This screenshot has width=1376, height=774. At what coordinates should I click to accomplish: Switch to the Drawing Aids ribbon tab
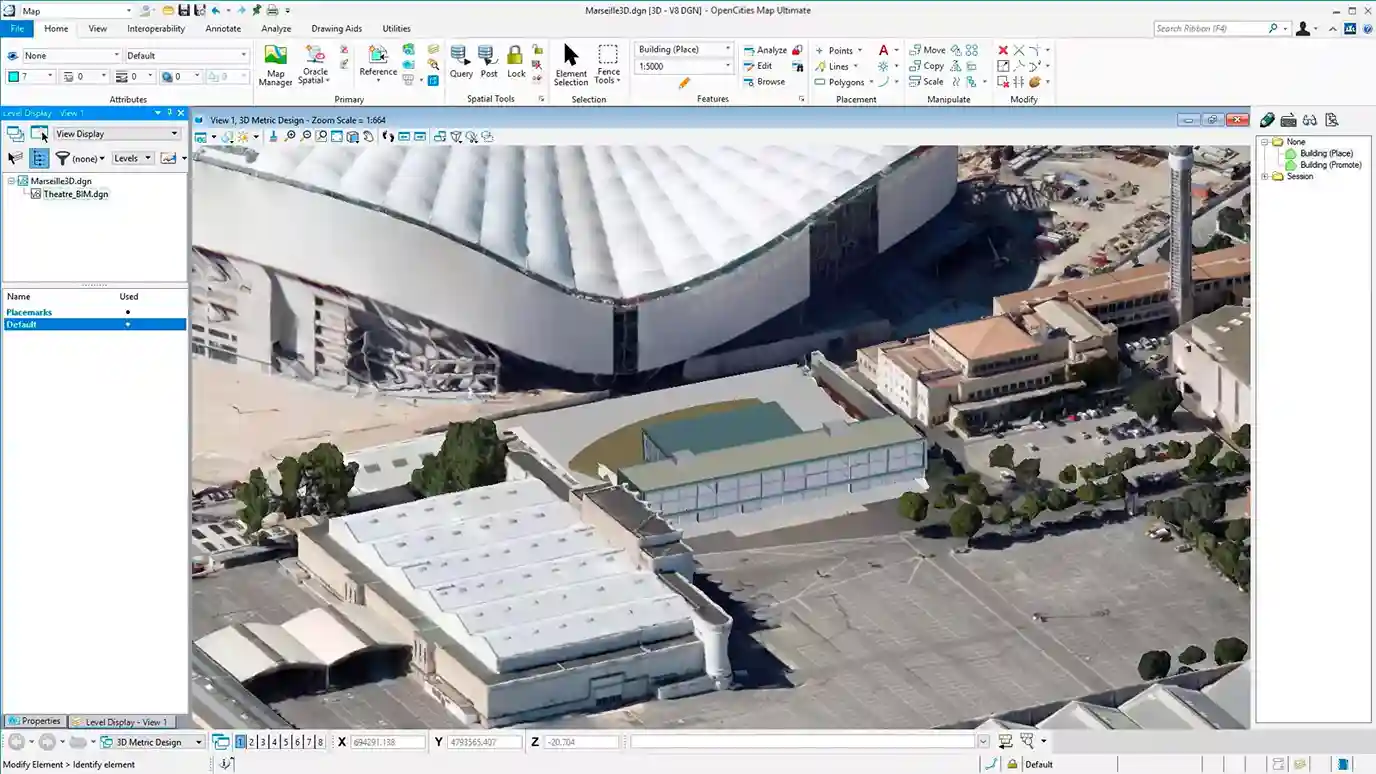[336, 28]
